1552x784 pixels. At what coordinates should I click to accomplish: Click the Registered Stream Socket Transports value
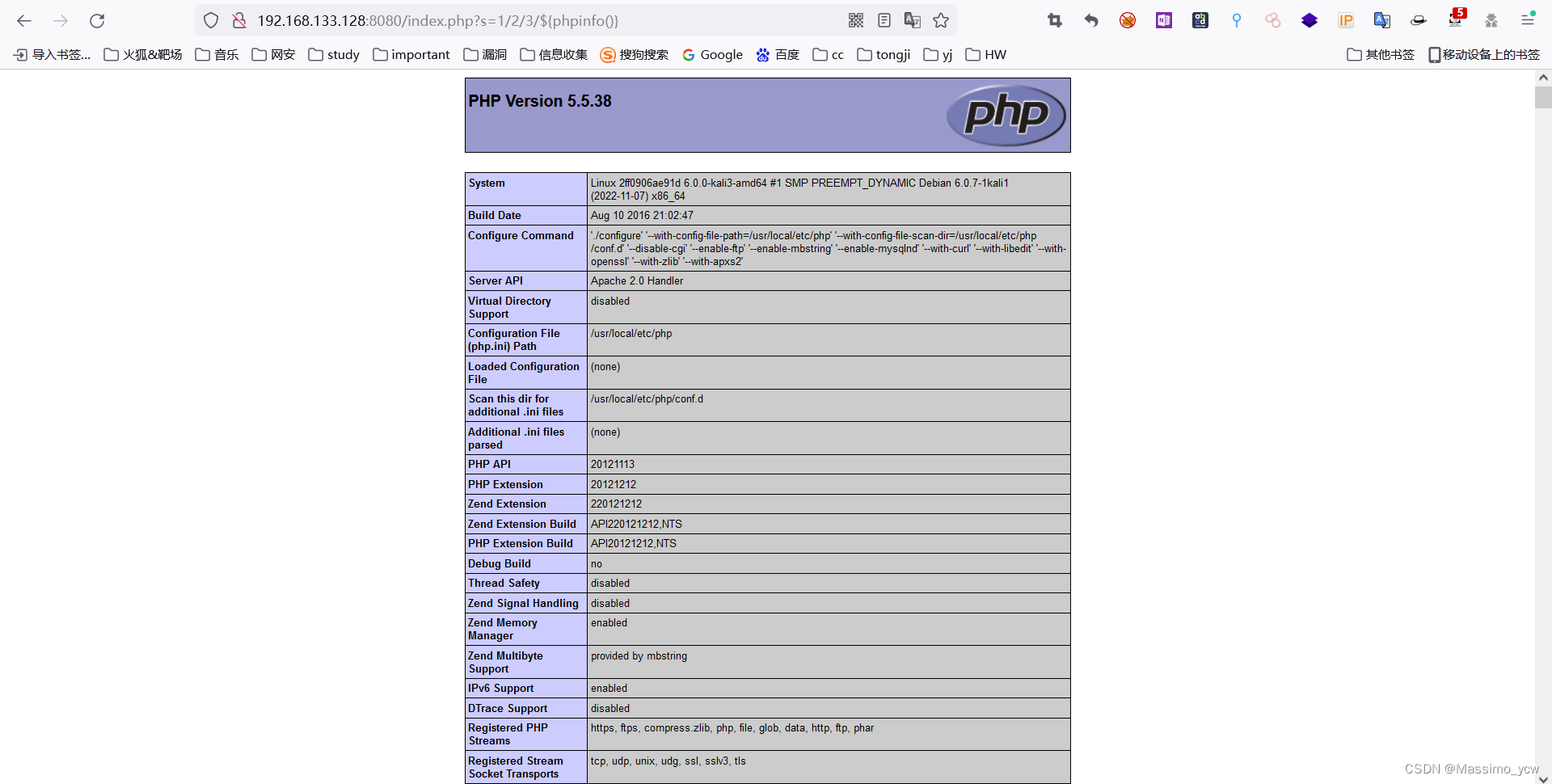coord(668,761)
